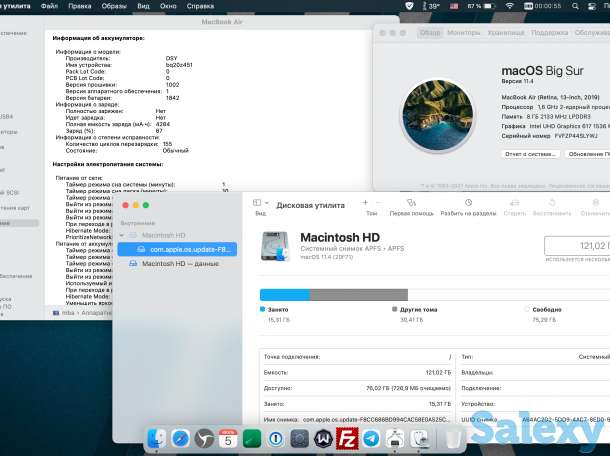Click the Настройки электропитания системы heading
Screen dimensions: 610x456
[x=108, y=164]
